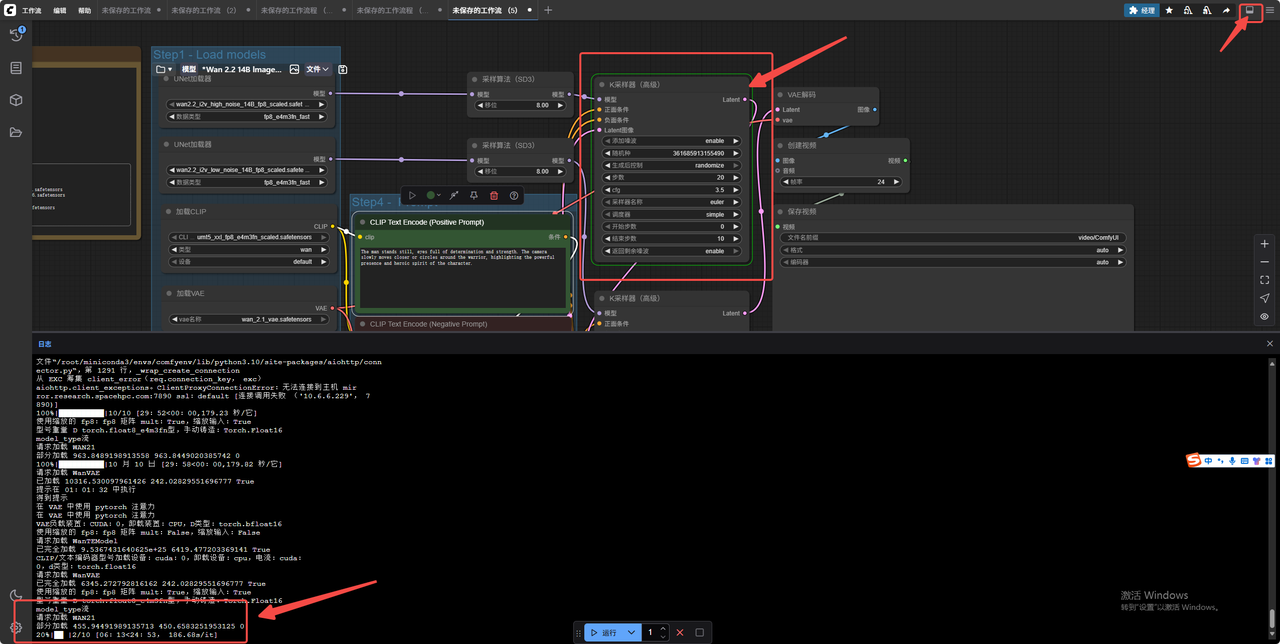Viewport: 1280px width, 644px height.
Task: Open the node library sidebar icon
Action: click(16, 68)
